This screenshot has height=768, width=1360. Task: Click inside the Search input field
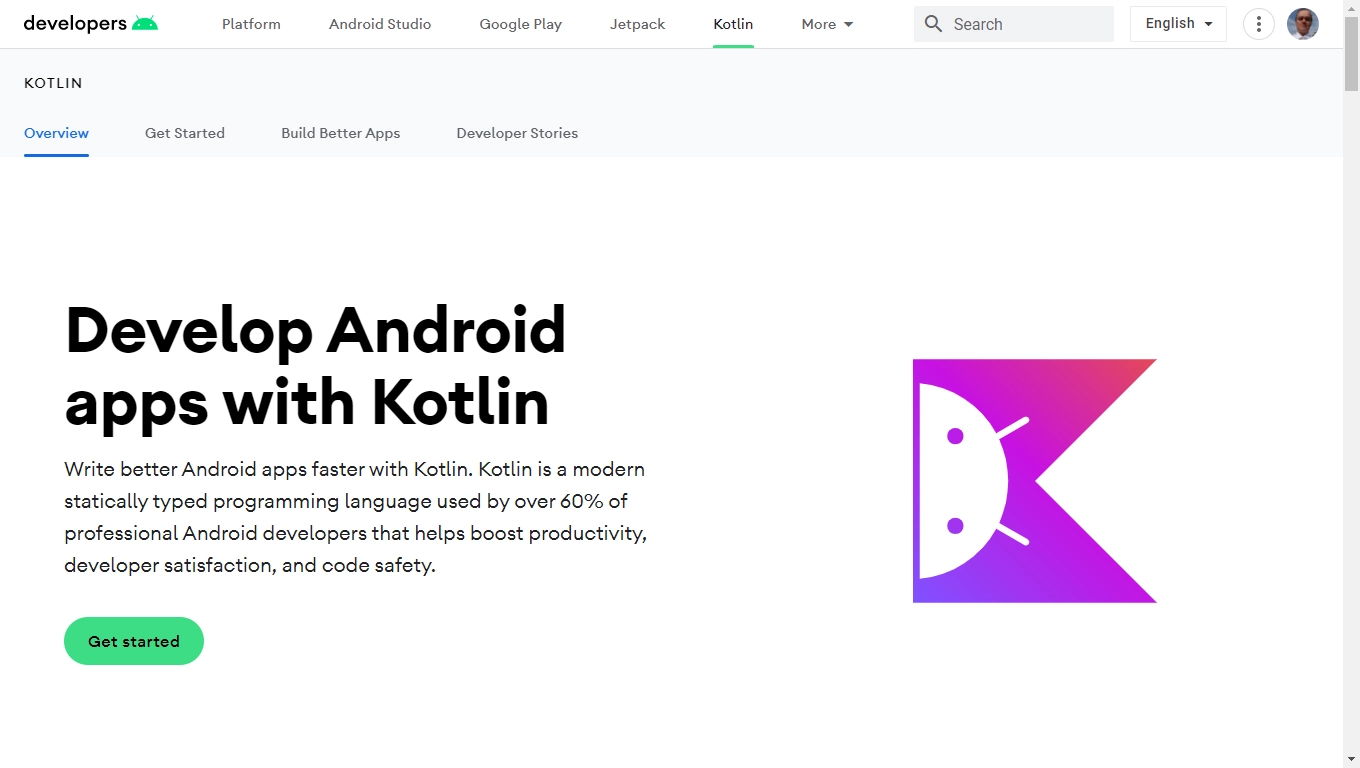pos(1010,23)
